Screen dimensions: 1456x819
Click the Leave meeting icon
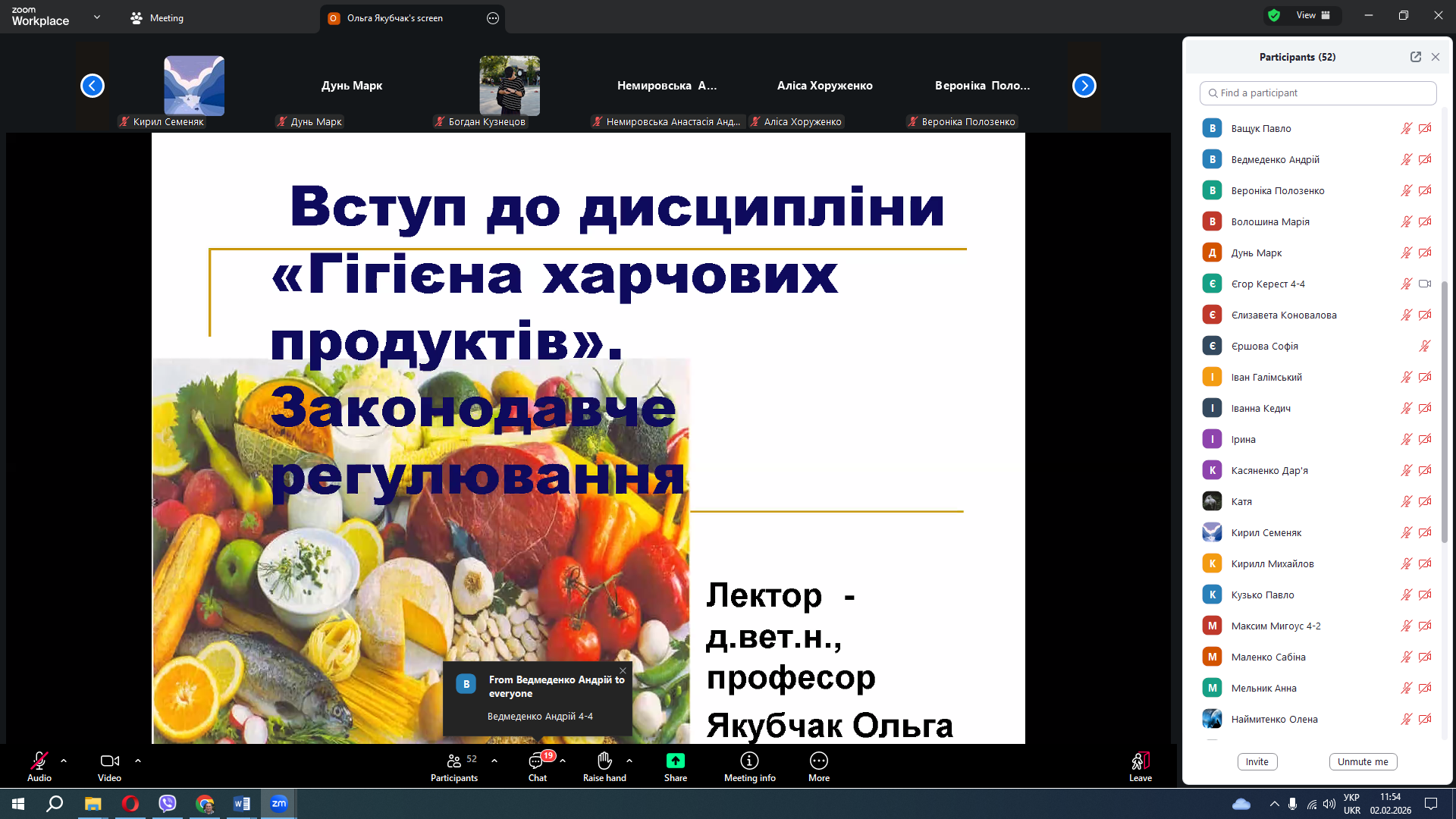(x=1140, y=761)
